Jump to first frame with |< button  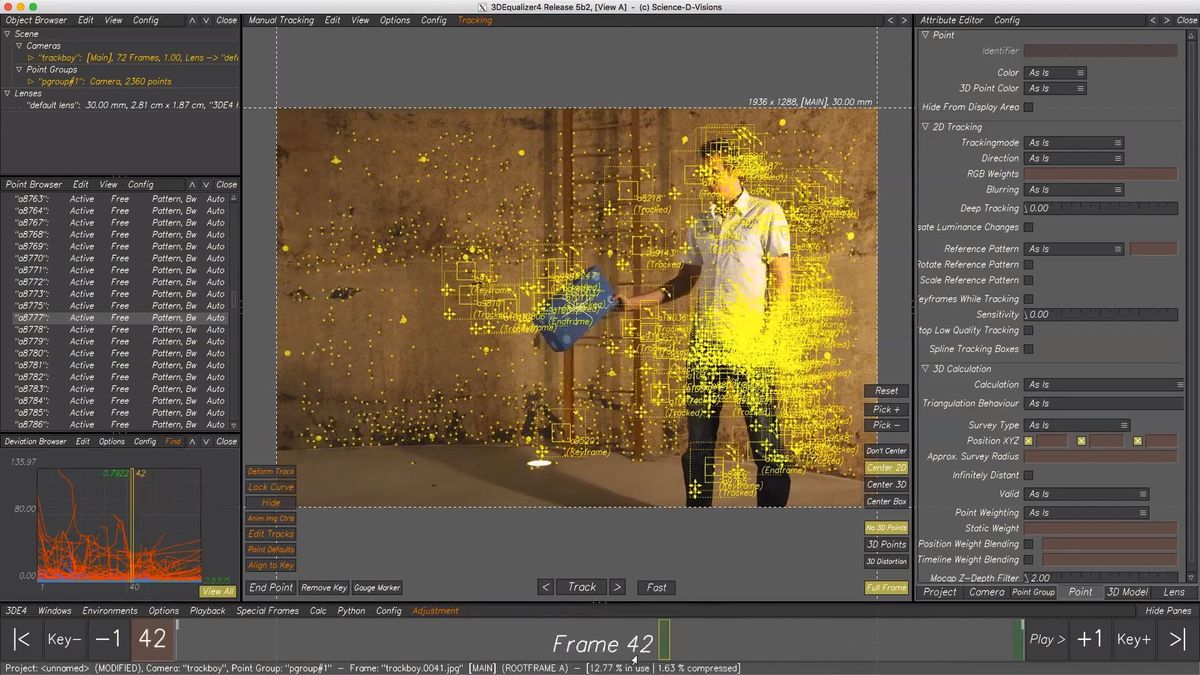[x=22, y=640]
